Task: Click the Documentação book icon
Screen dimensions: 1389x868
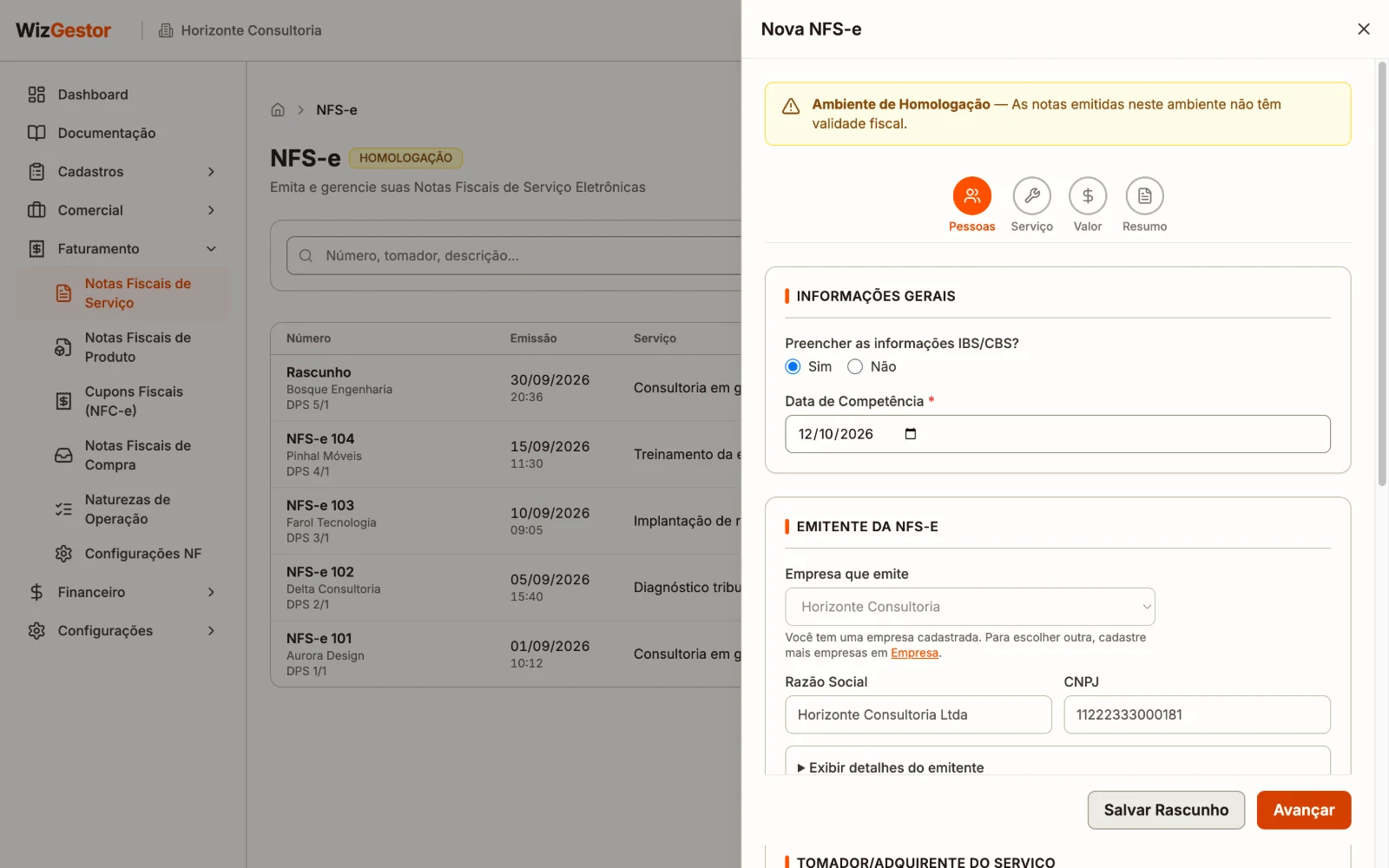Action: click(36, 133)
